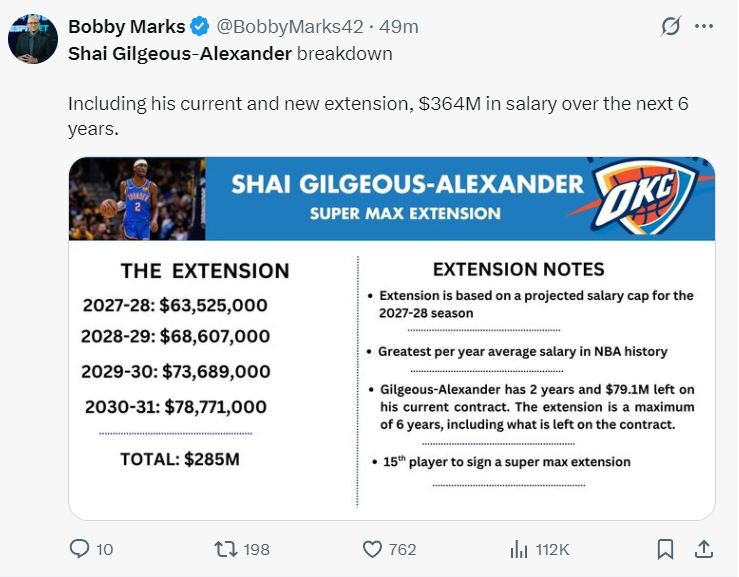Image resolution: width=739 pixels, height=577 pixels.
Task: Click the blue verified checkmark badge
Action: click(199, 27)
